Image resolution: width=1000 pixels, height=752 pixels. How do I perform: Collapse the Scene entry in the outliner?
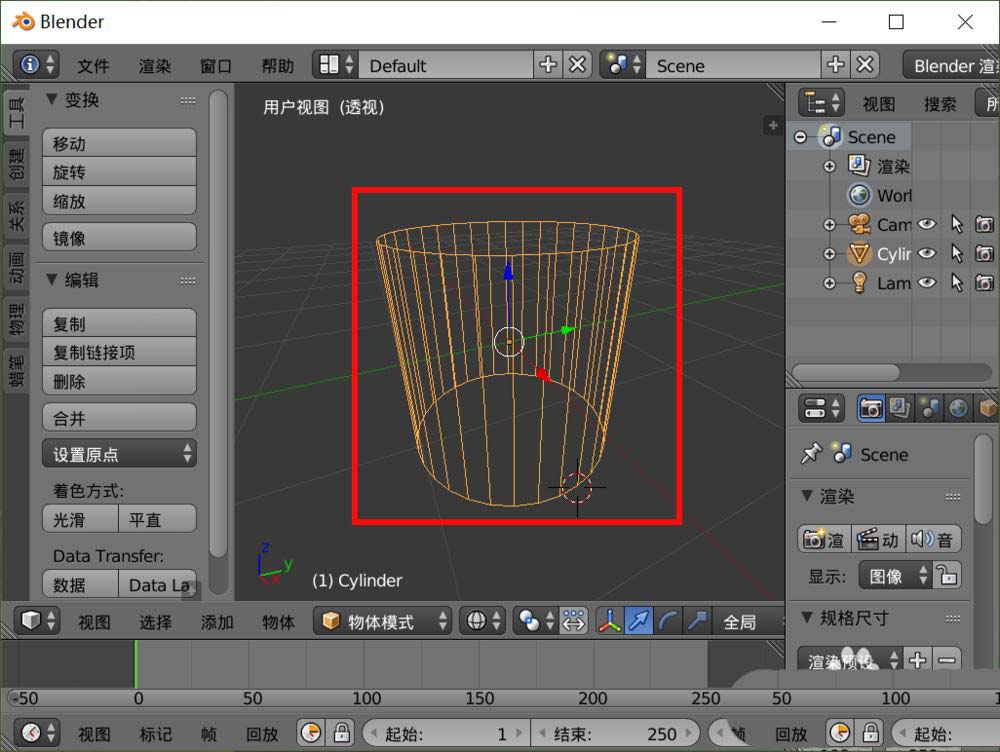(x=802, y=136)
